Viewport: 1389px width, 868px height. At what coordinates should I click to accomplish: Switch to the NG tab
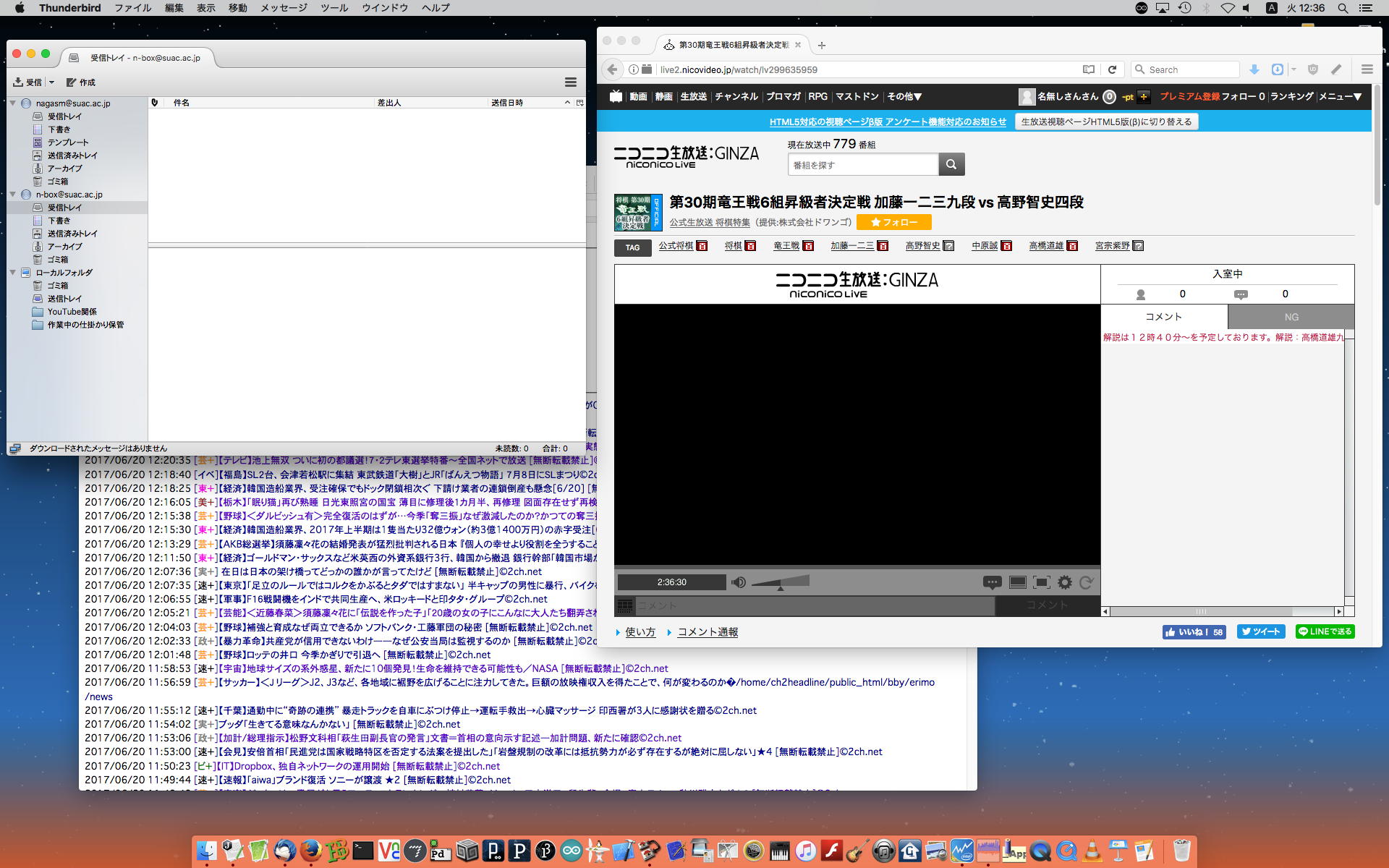(1291, 317)
